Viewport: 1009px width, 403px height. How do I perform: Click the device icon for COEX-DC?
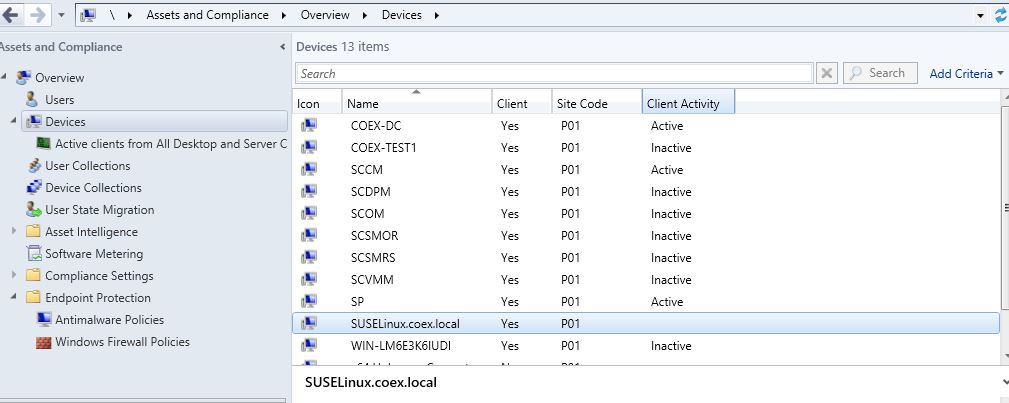point(309,126)
